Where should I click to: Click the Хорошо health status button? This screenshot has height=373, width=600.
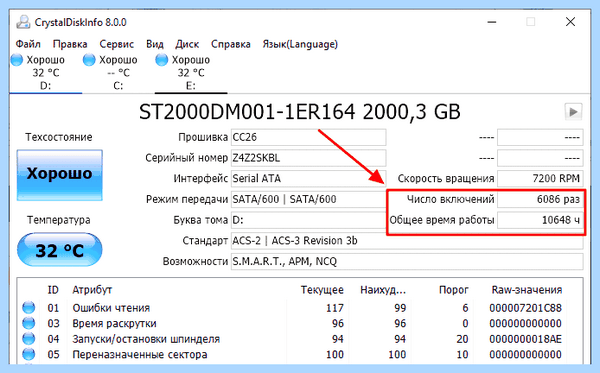60,175
